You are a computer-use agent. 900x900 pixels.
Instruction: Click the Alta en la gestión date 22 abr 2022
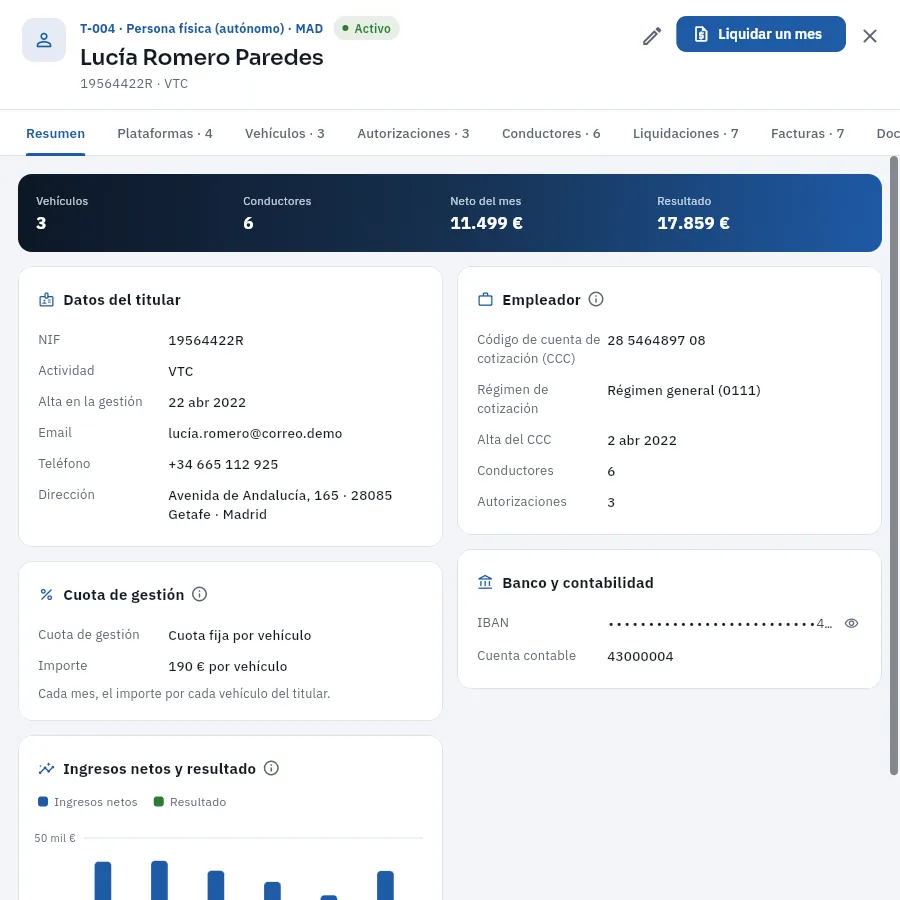207,402
